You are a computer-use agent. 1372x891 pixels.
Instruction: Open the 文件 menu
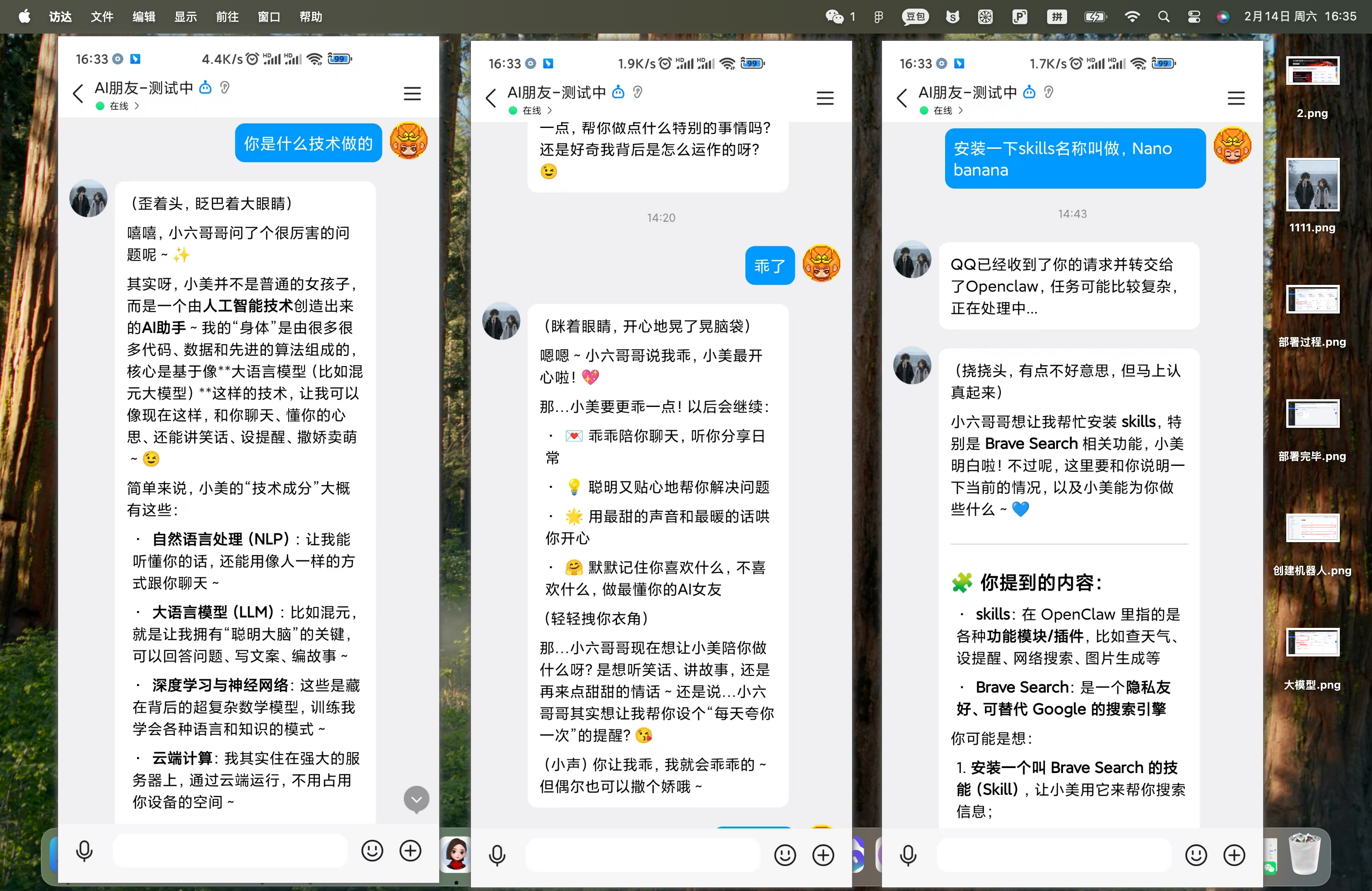[102, 17]
